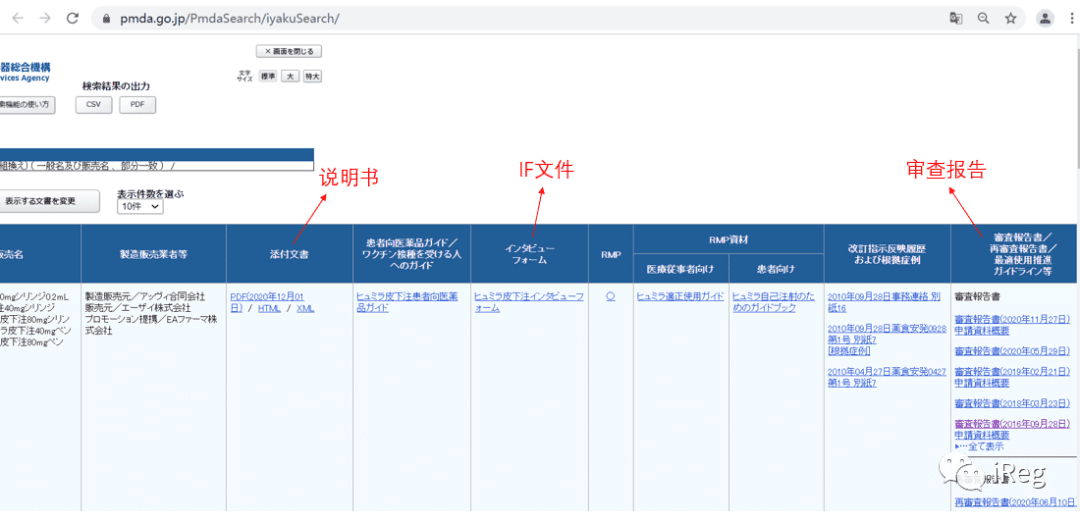Open the ヒュミラ自己注射のためのガイドブック link
1080x523 pixels.
coord(775,302)
